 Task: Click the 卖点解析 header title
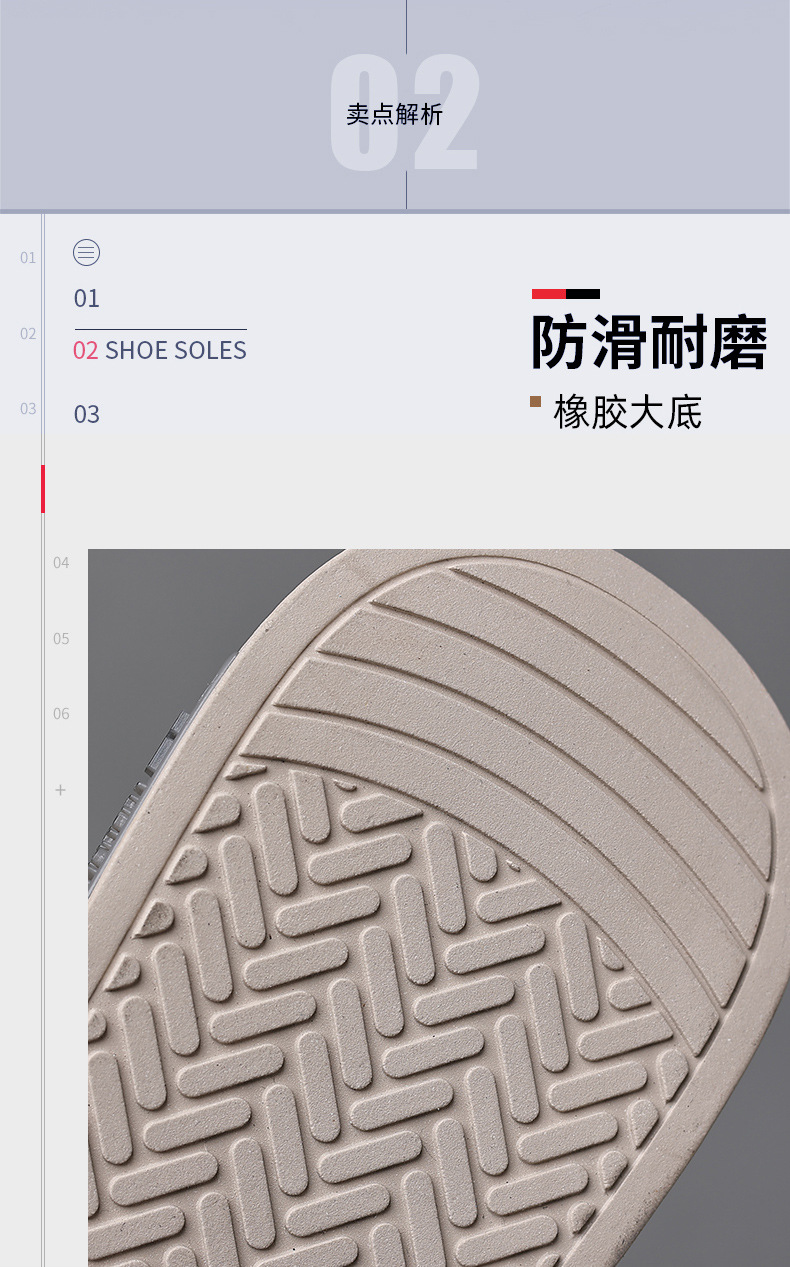[395, 114]
